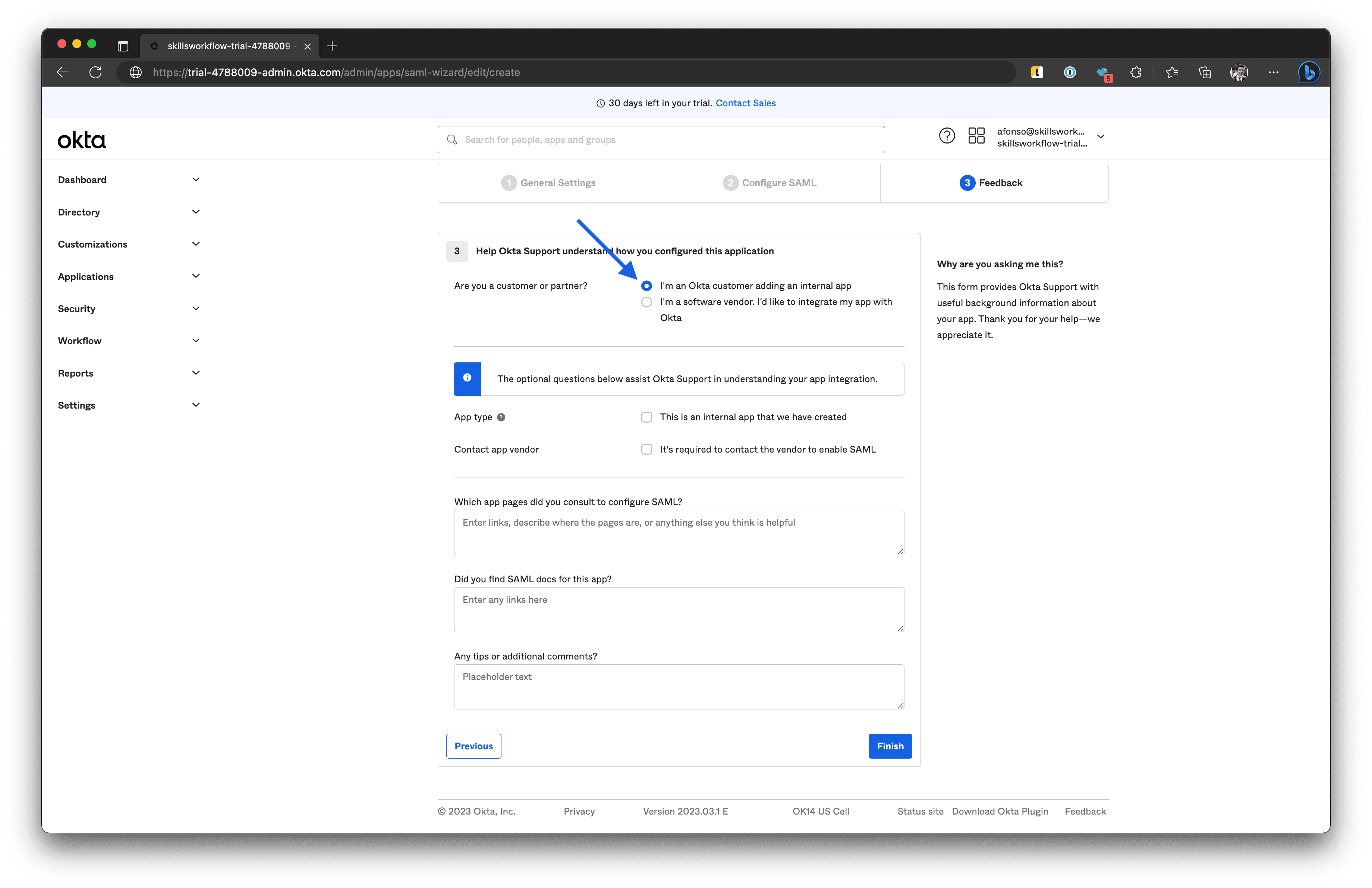Open the Collections icon
The width and height of the screenshot is (1372, 888).
click(x=1205, y=72)
